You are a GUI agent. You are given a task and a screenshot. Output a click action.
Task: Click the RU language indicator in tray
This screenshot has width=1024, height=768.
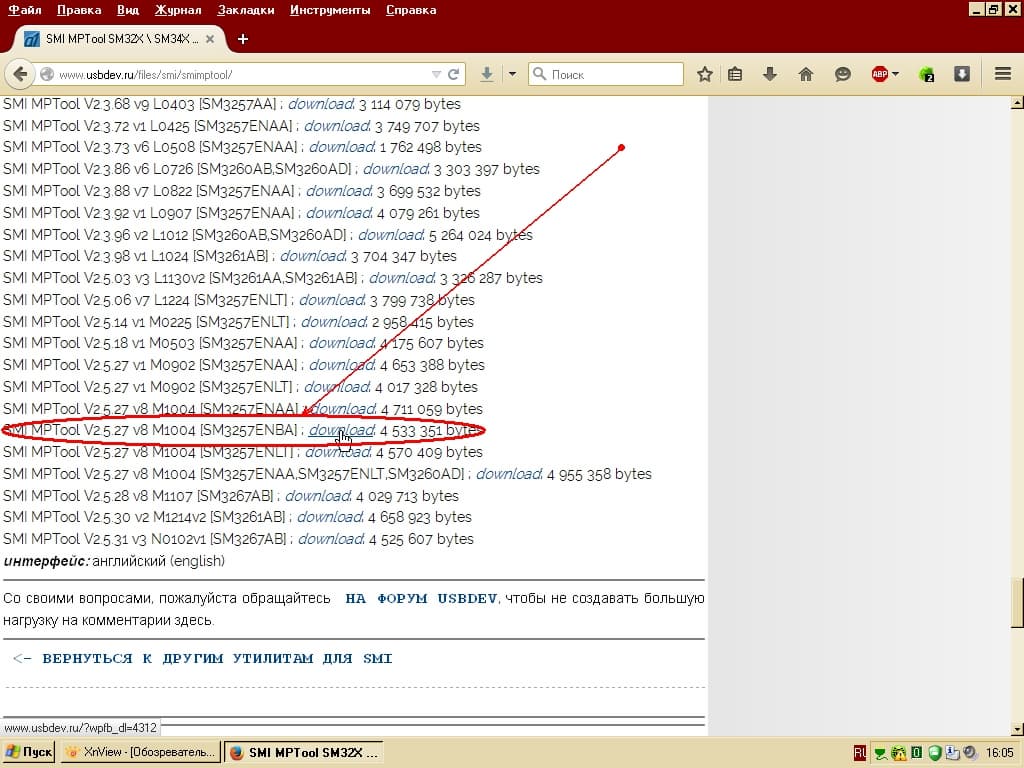(x=860, y=753)
